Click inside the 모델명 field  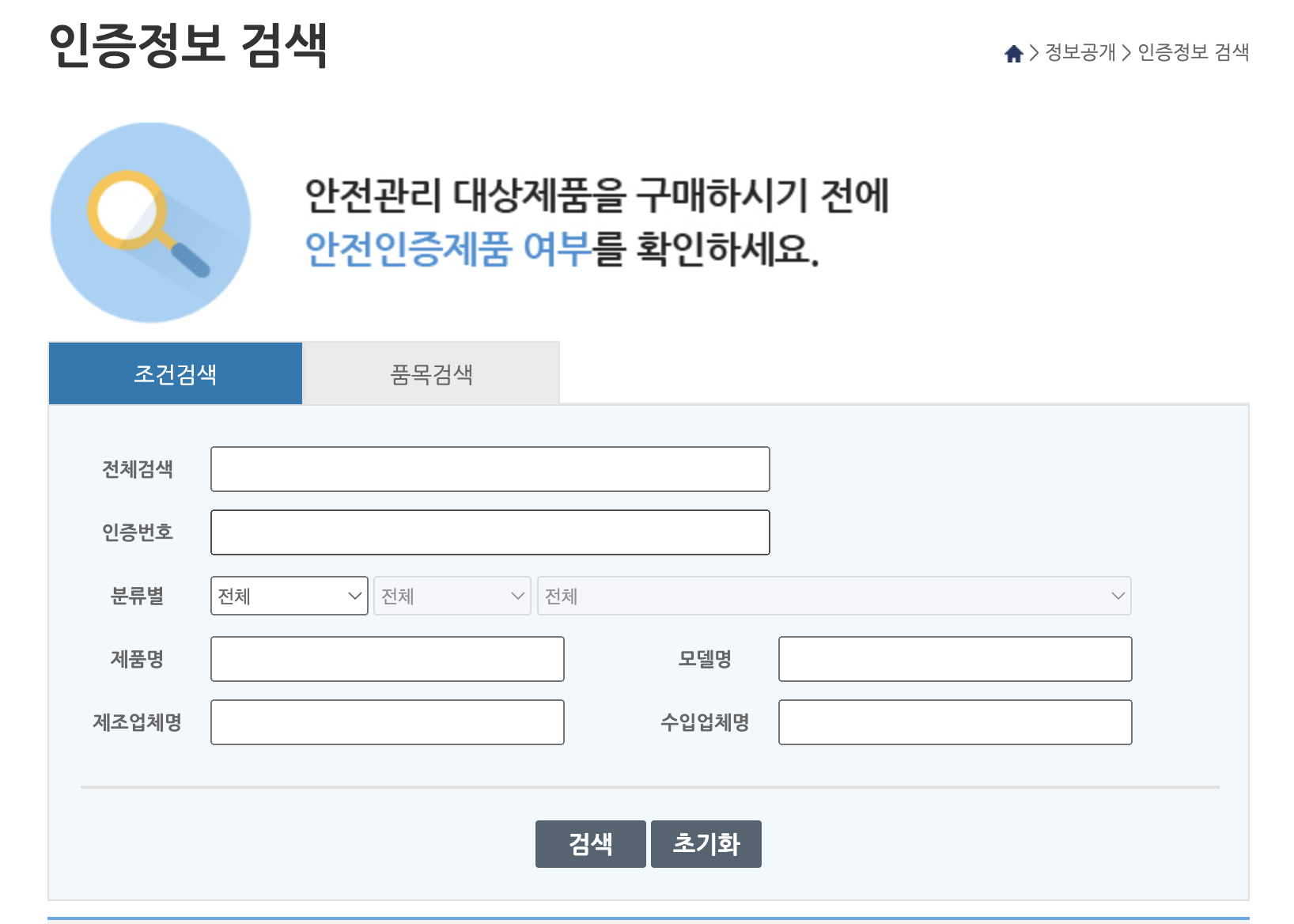(x=955, y=658)
